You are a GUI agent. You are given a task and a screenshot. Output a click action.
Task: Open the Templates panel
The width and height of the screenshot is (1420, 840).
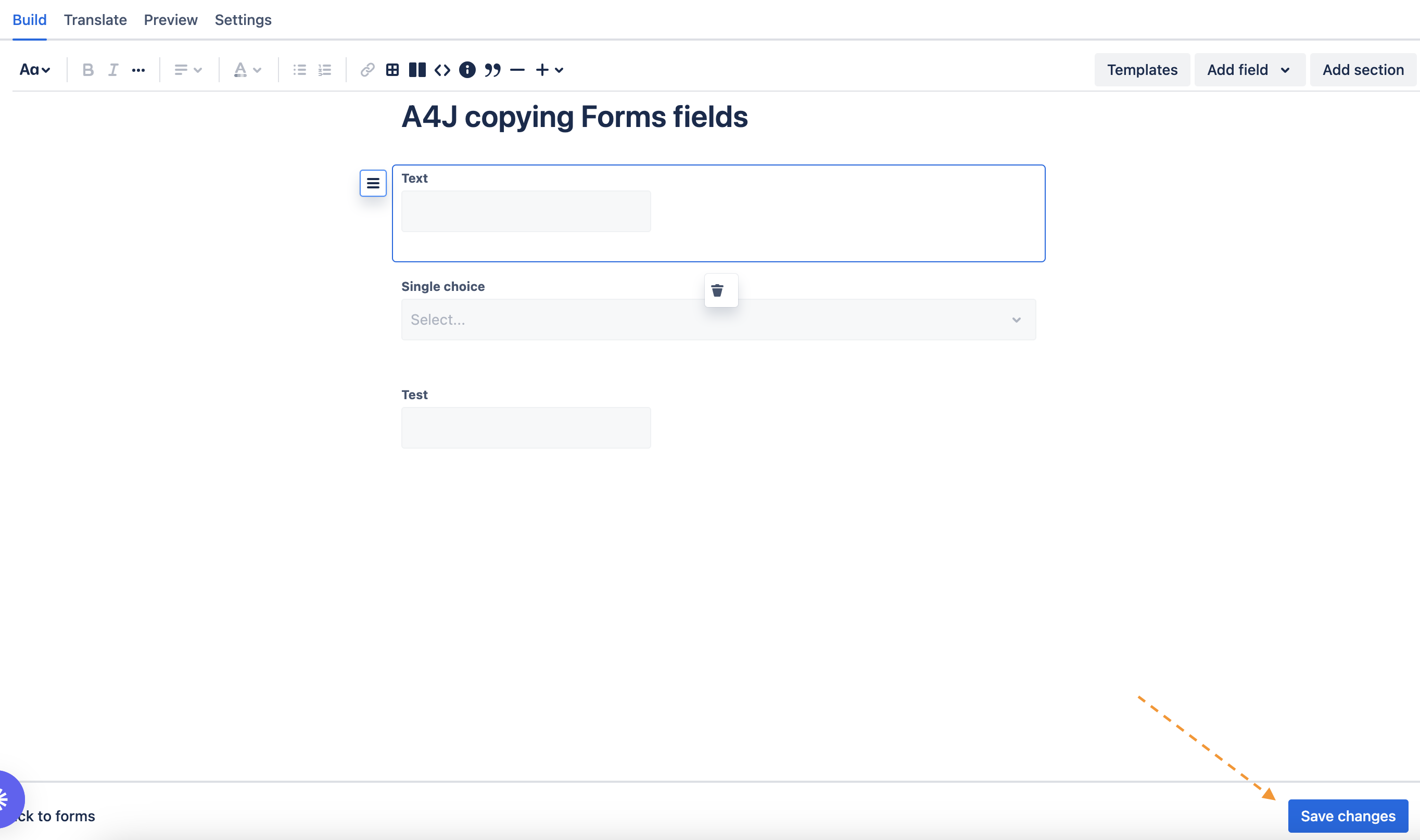[1142, 69]
